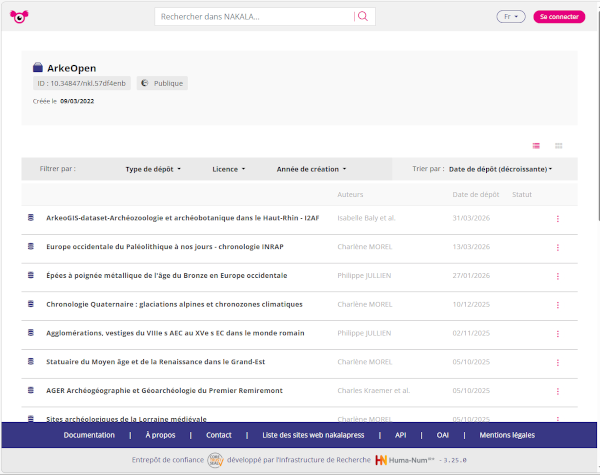Image resolution: width=600 pixels, height=475 pixels.
Task: Click dataset icon of AGER Archéogéographie row
Action: (x=31, y=390)
